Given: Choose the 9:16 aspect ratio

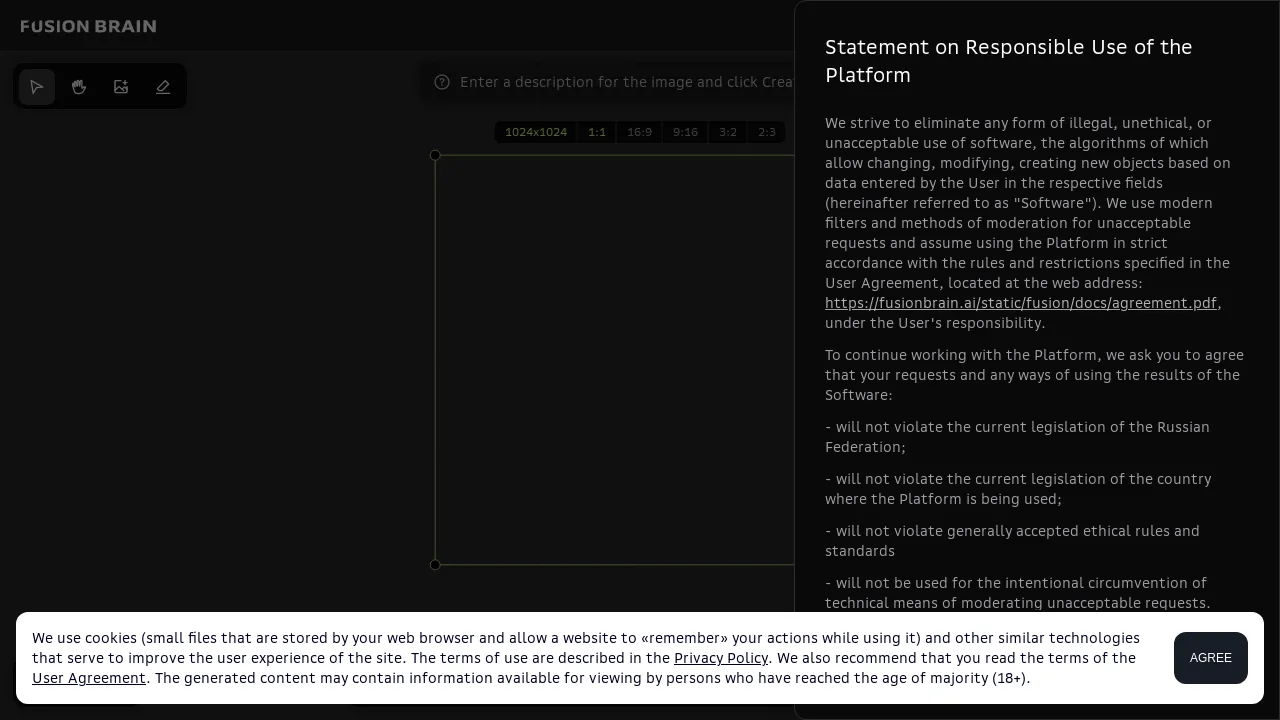Looking at the screenshot, I should tap(685, 132).
